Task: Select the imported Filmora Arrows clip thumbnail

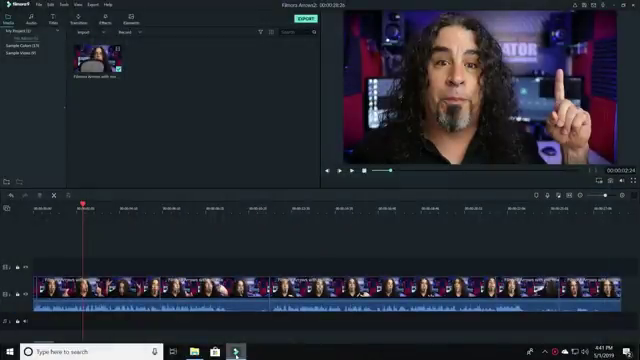Action: pos(98,58)
